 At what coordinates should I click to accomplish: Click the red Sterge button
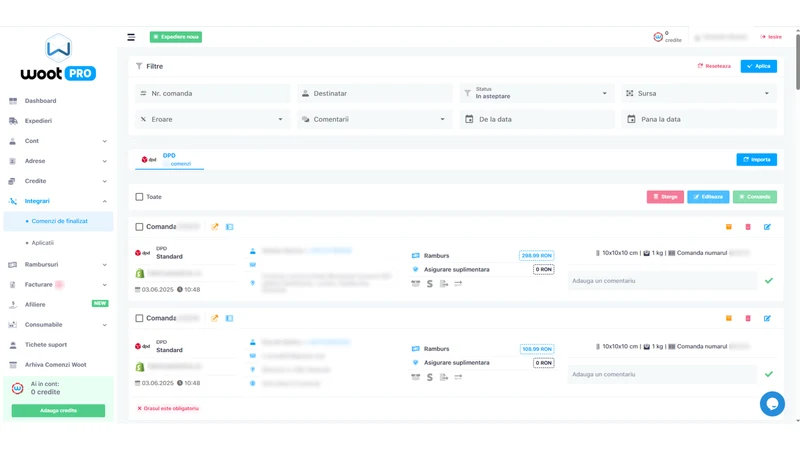(x=665, y=196)
